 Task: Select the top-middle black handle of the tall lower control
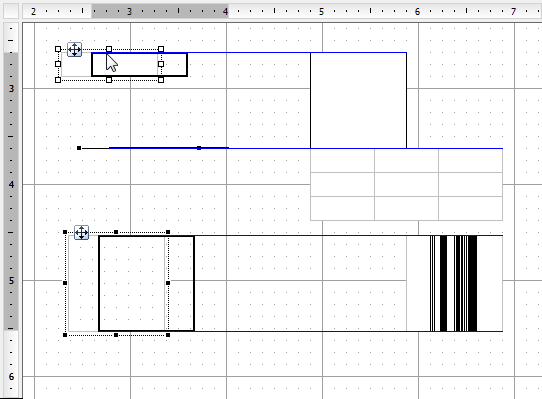(116, 232)
